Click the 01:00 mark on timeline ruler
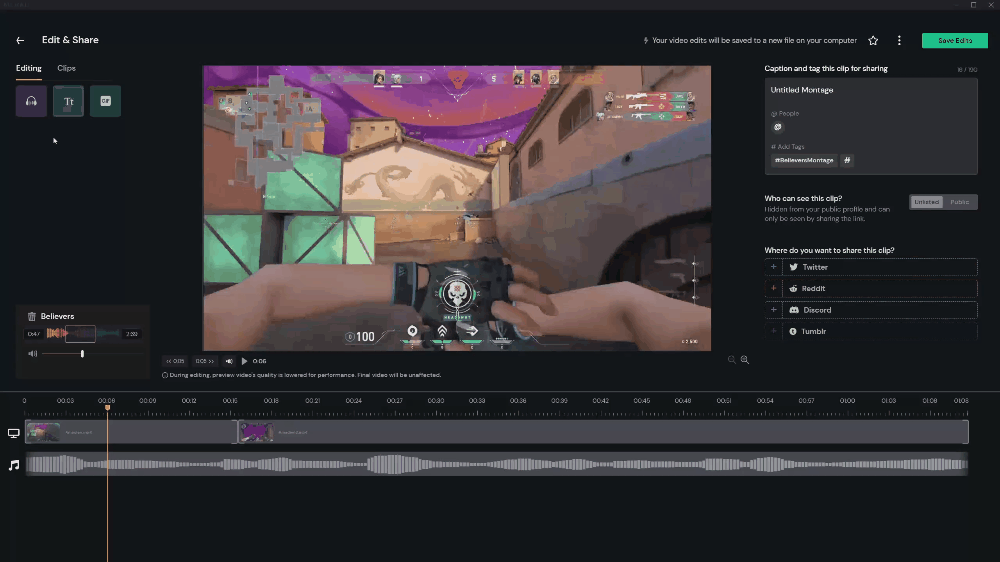1000x562 pixels. [847, 401]
